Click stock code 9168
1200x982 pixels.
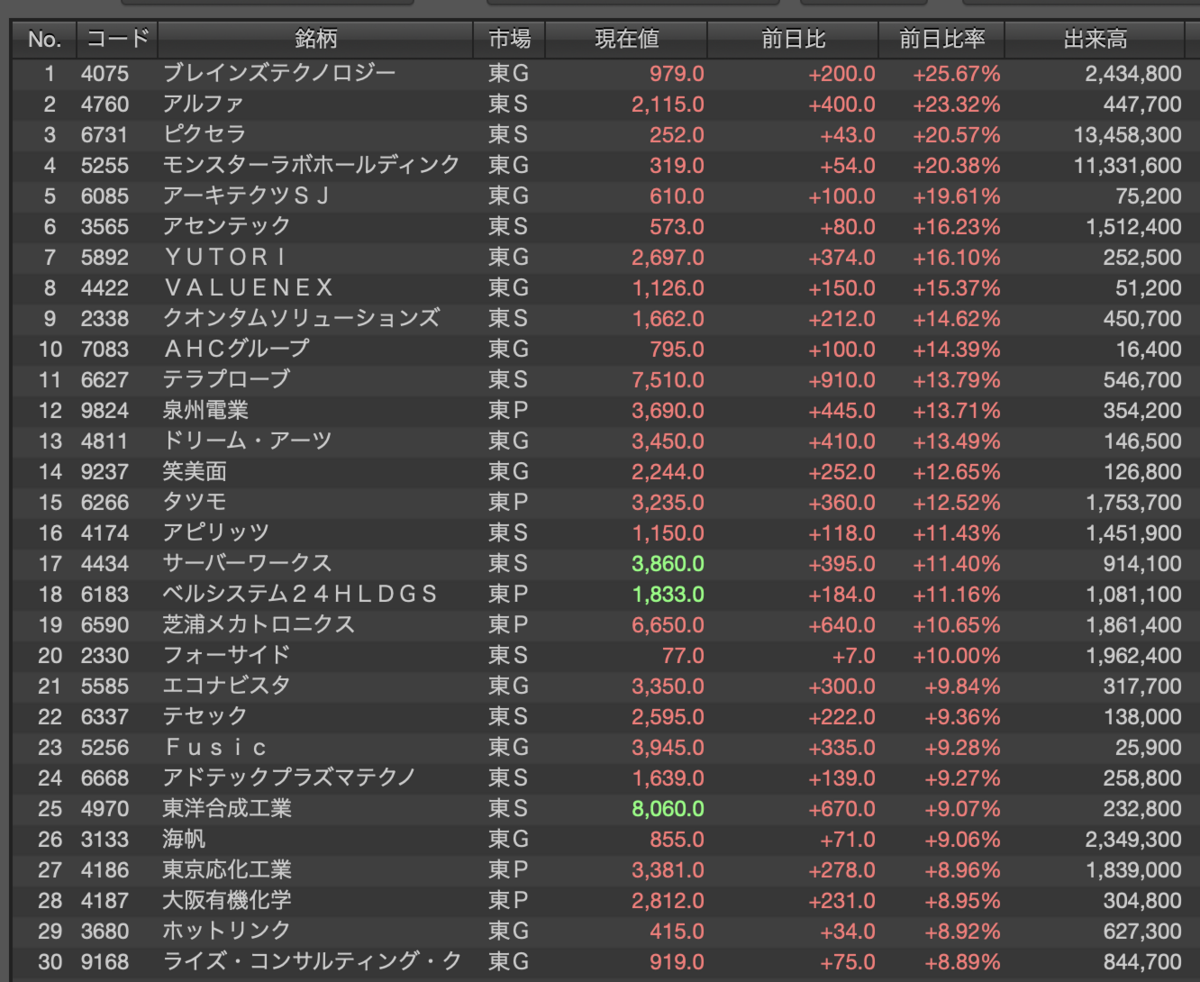(x=104, y=961)
